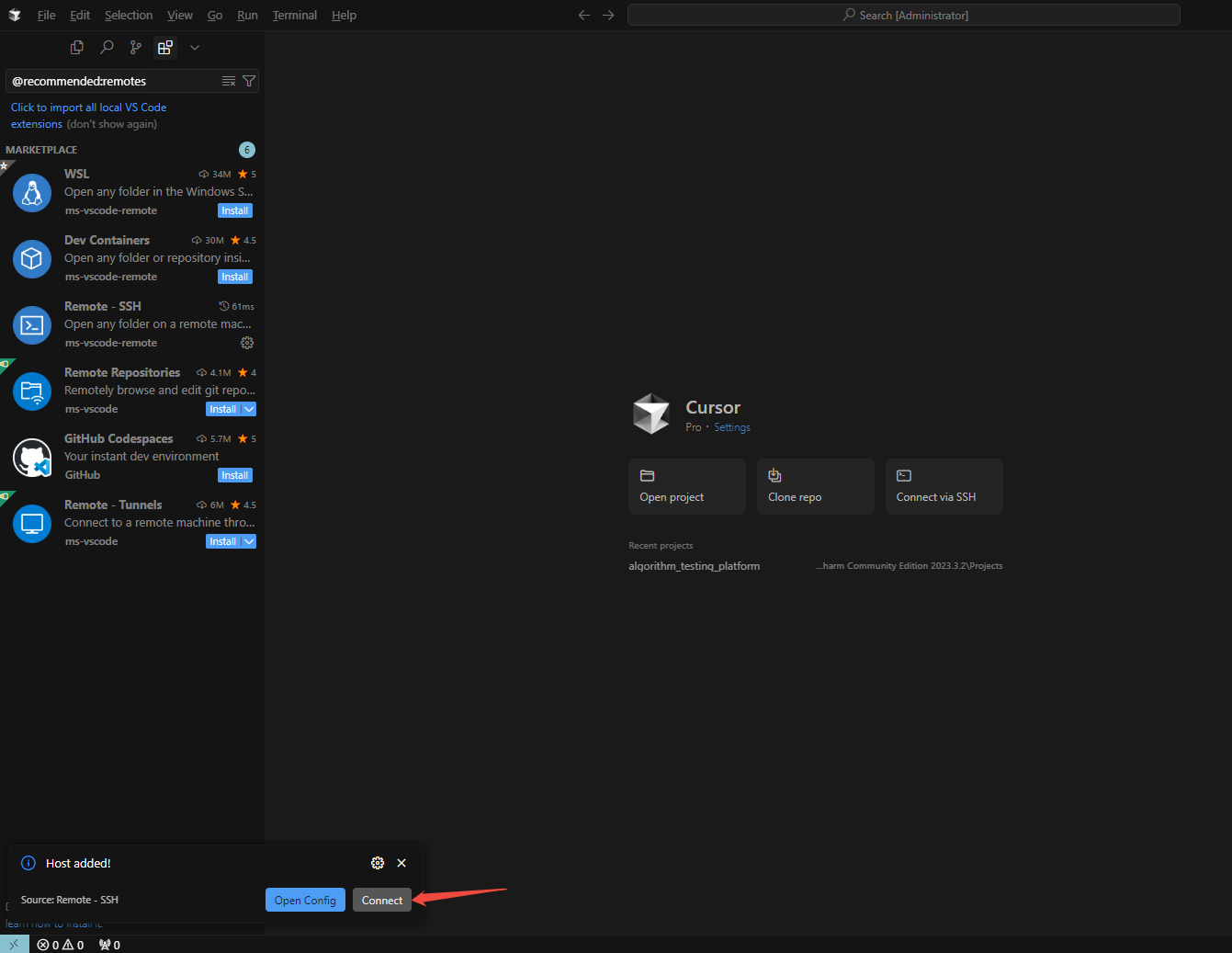Select the Dev Containers cube icon
Image resolution: width=1232 pixels, height=953 pixels.
pyautogui.click(x=32, y=259)
